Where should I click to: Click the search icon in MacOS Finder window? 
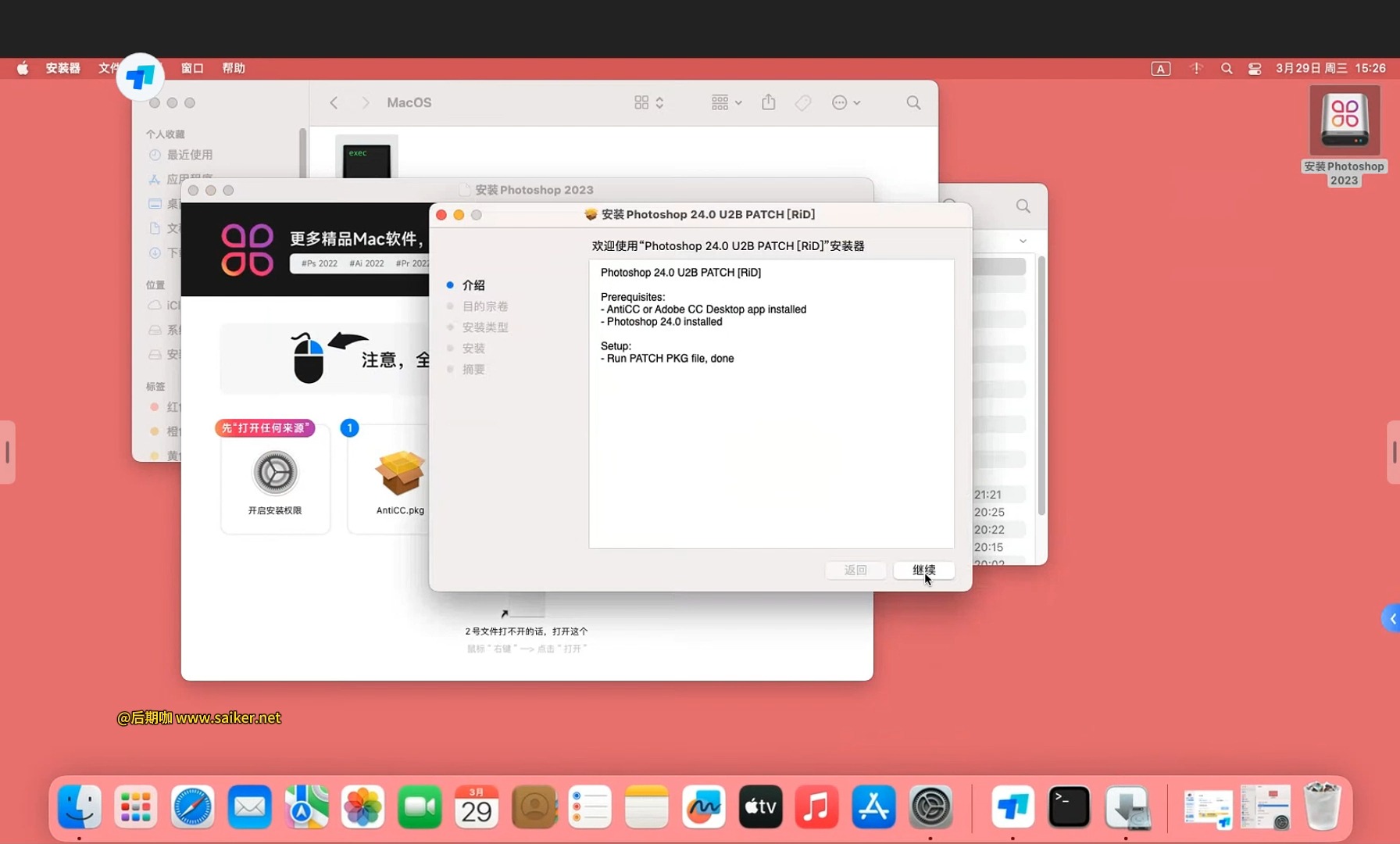(913, 102)
